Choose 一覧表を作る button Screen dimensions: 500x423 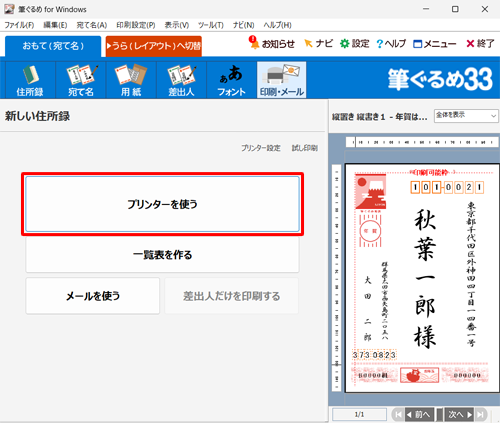pyautogui.click(x=162, y=255)
